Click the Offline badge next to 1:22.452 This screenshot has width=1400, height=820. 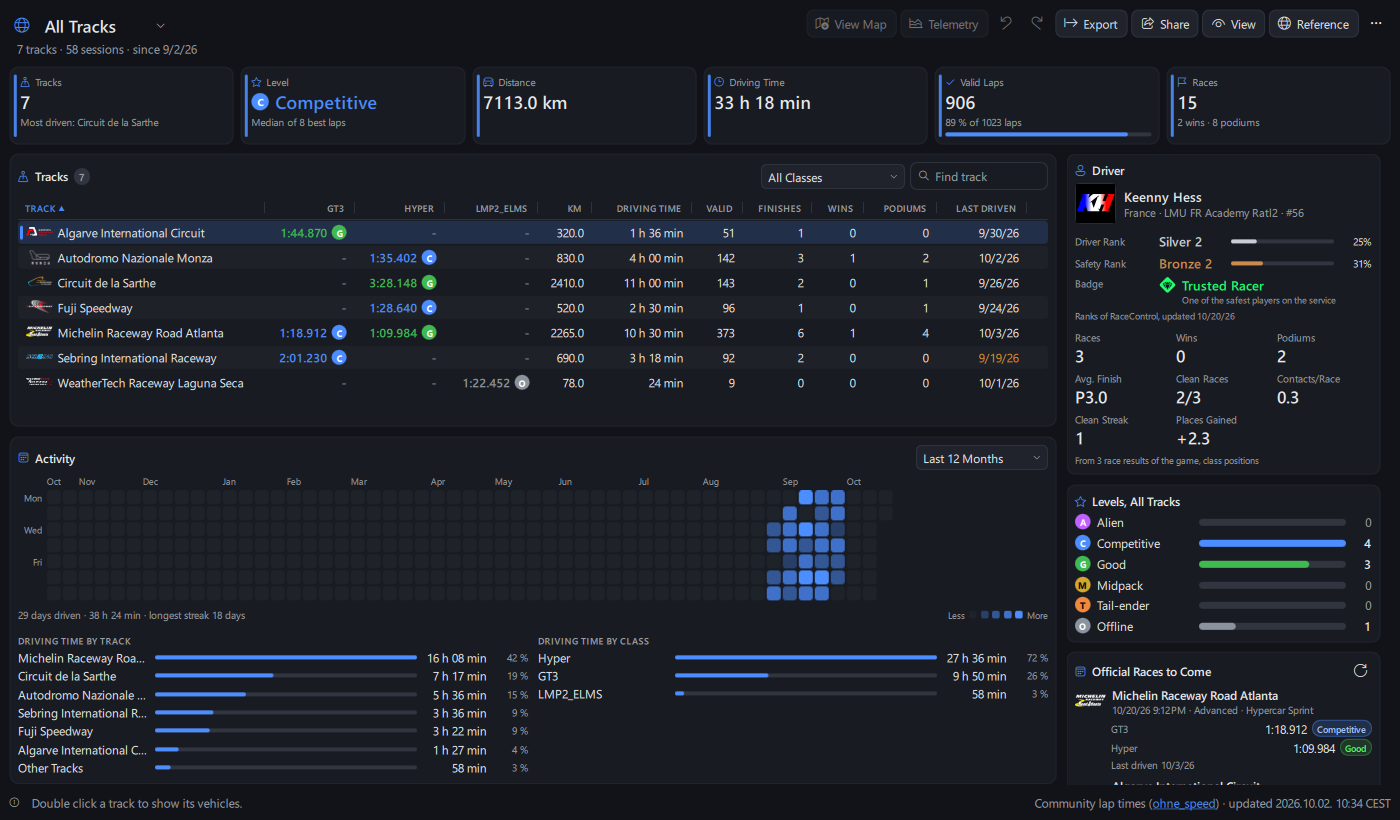522,383
